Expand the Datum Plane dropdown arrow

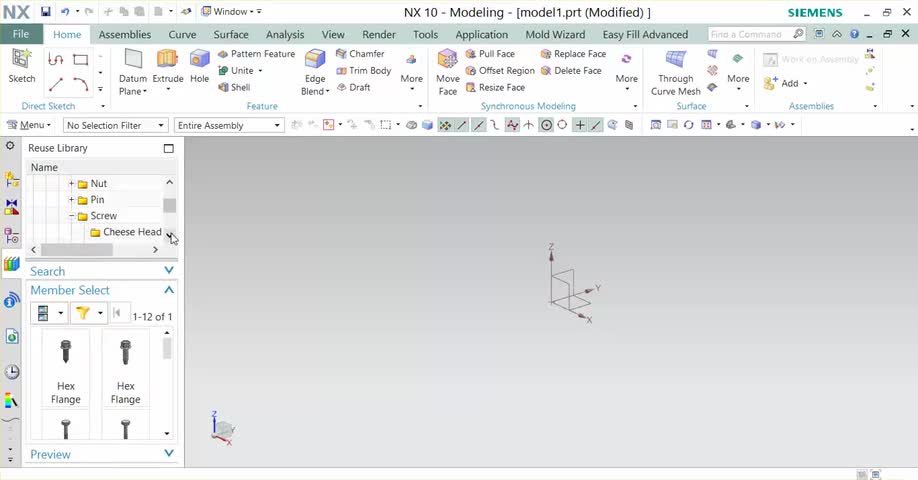(145, 91)
